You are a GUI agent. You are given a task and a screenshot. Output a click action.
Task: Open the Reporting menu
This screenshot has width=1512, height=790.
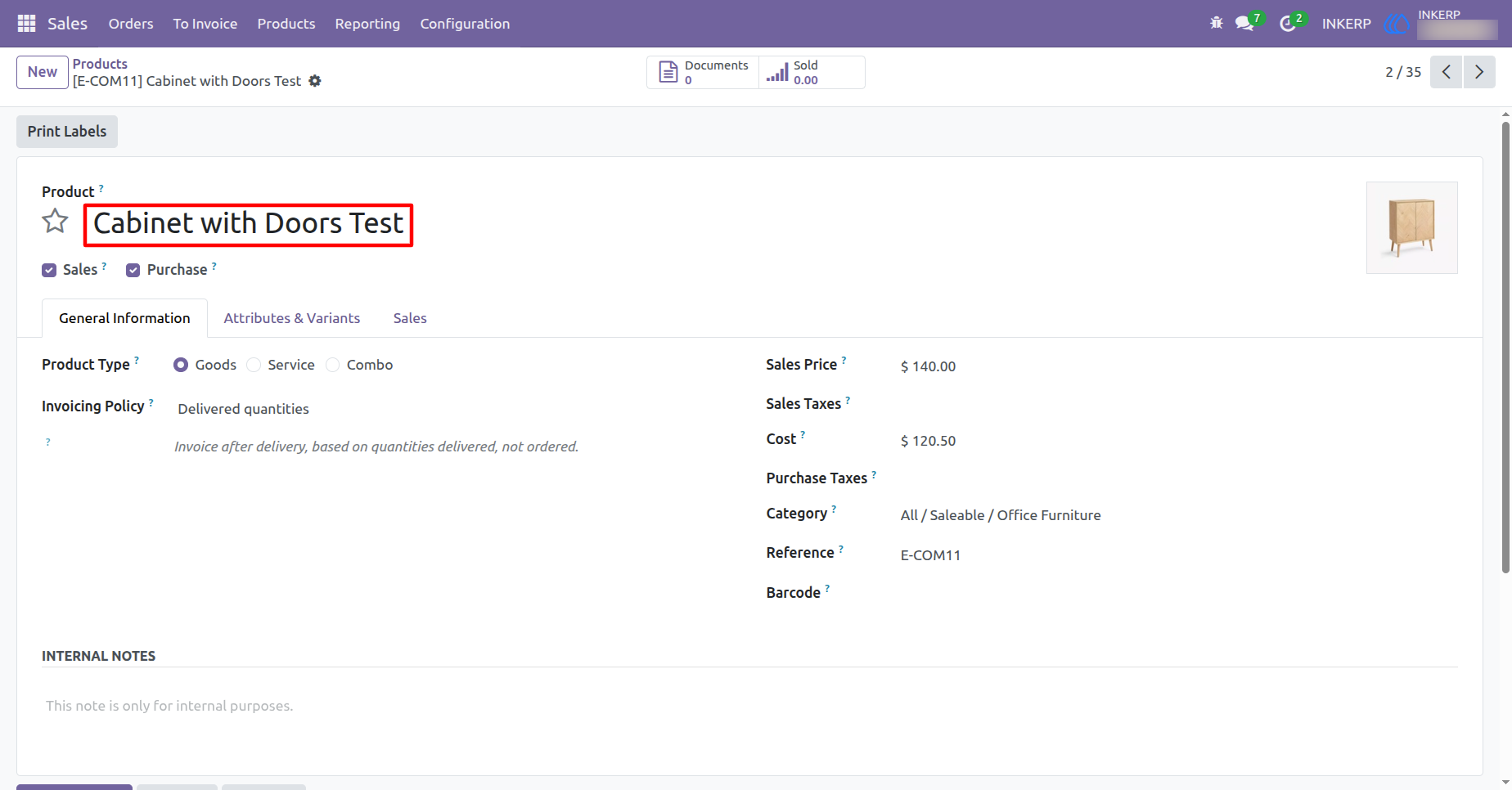(x=367, y=24)
